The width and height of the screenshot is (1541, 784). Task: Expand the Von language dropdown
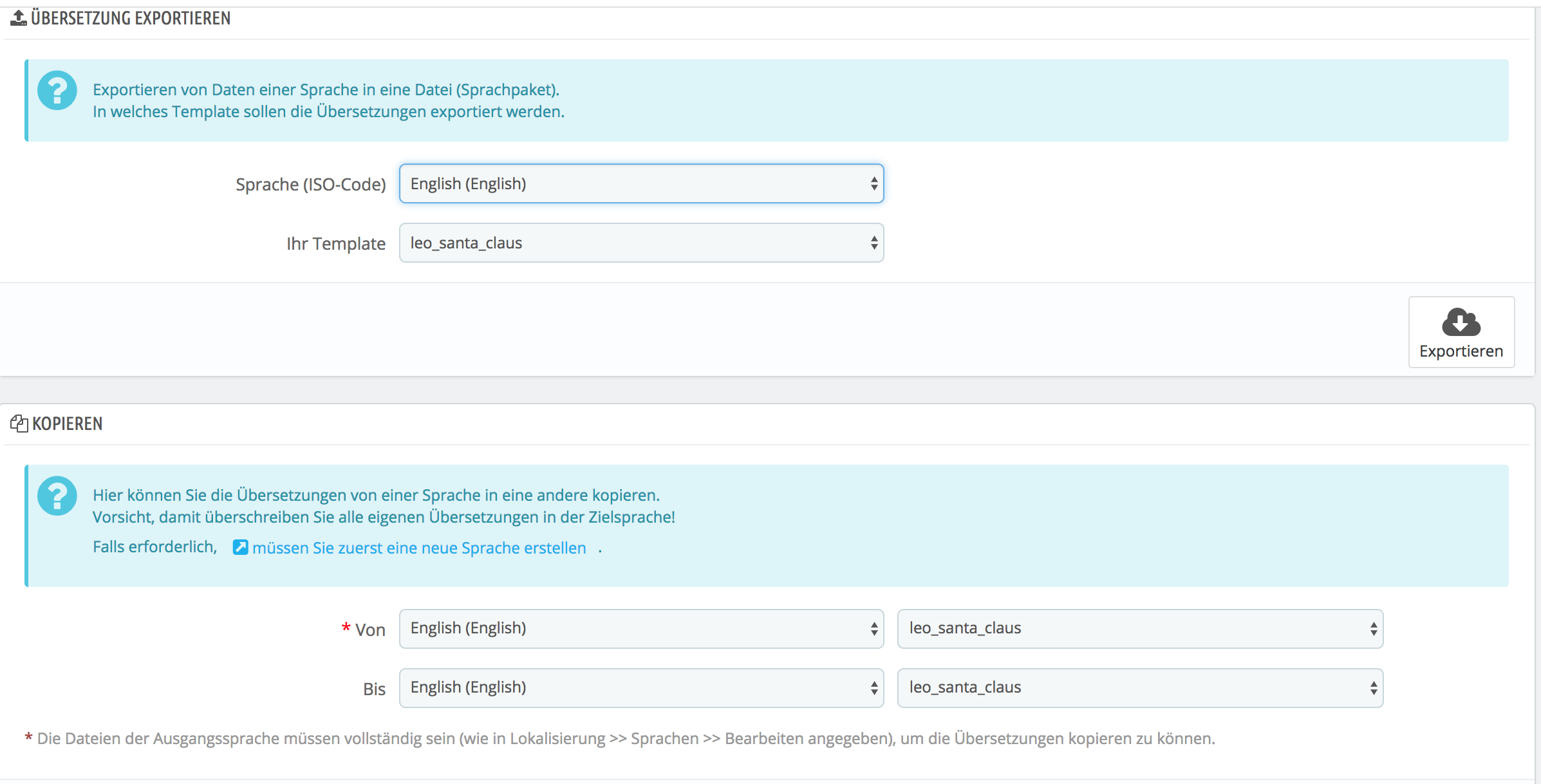641,628
